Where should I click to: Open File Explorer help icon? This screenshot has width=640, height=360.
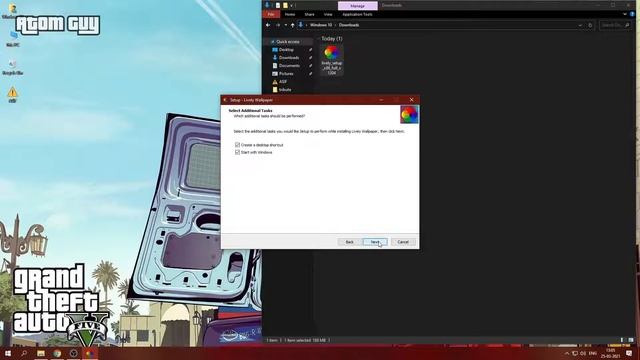[x=632, y=14]
